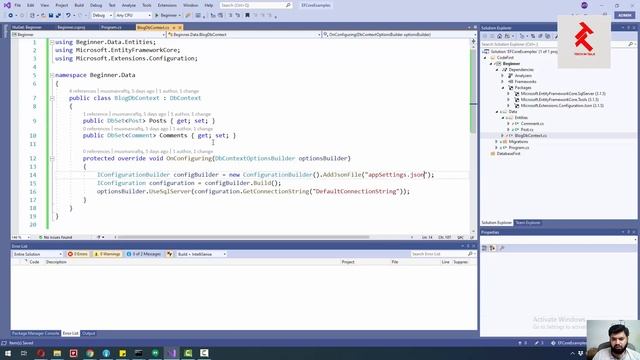The width and height of the screenshot is (640, 360).
Task: Click the Home icon in Solution Explorer
Action: (x=499, y=36)
